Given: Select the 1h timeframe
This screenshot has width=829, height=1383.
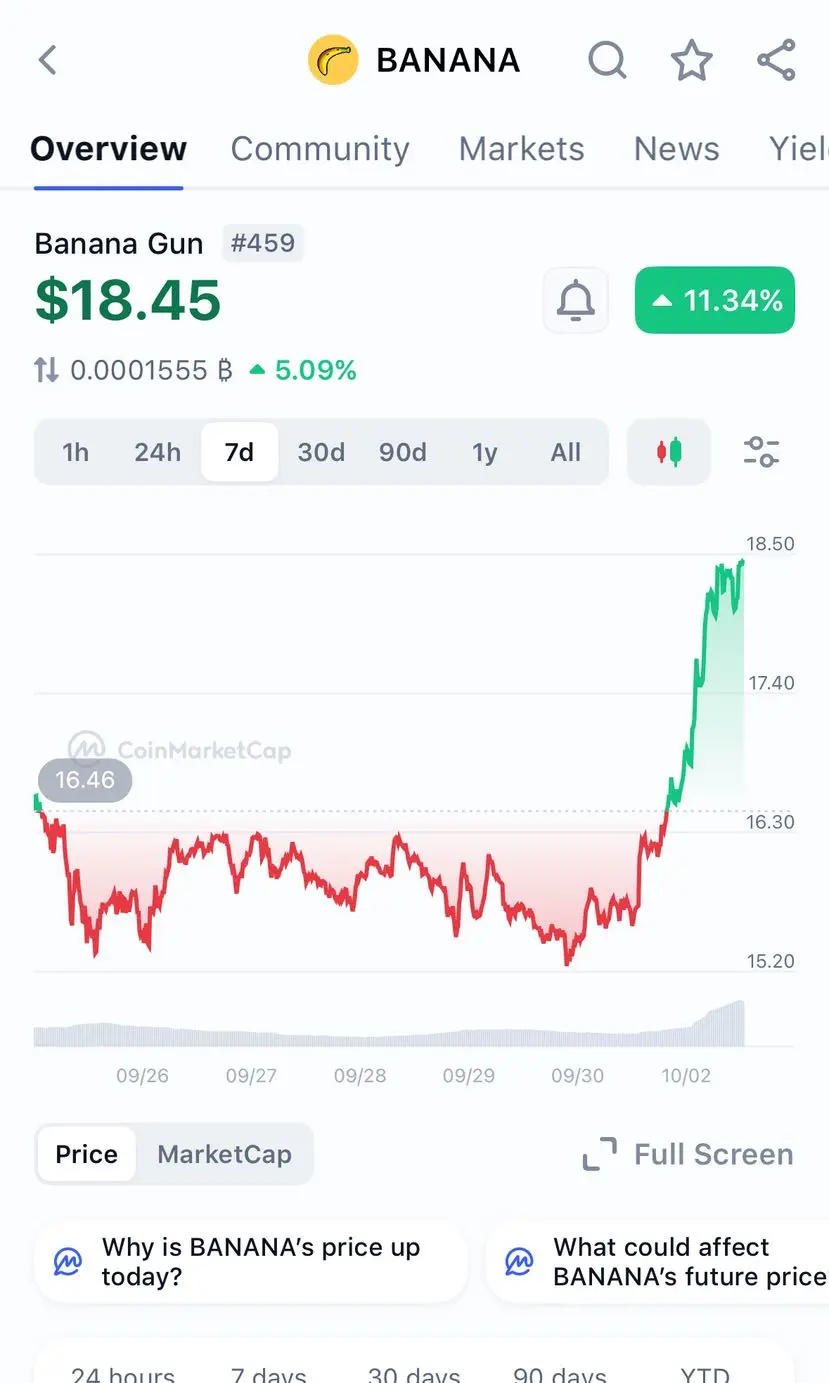Looking at the screenshot, I should pos(75,452).
